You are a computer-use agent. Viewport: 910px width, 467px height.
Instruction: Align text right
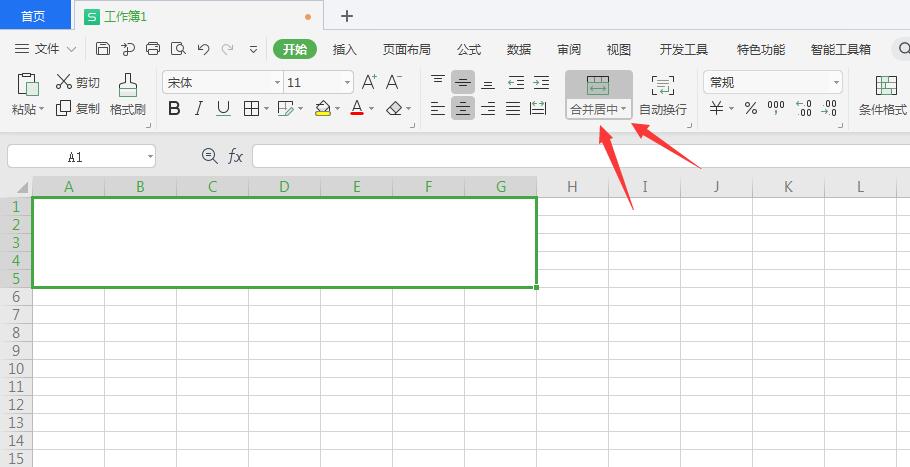tap(488, 108)
